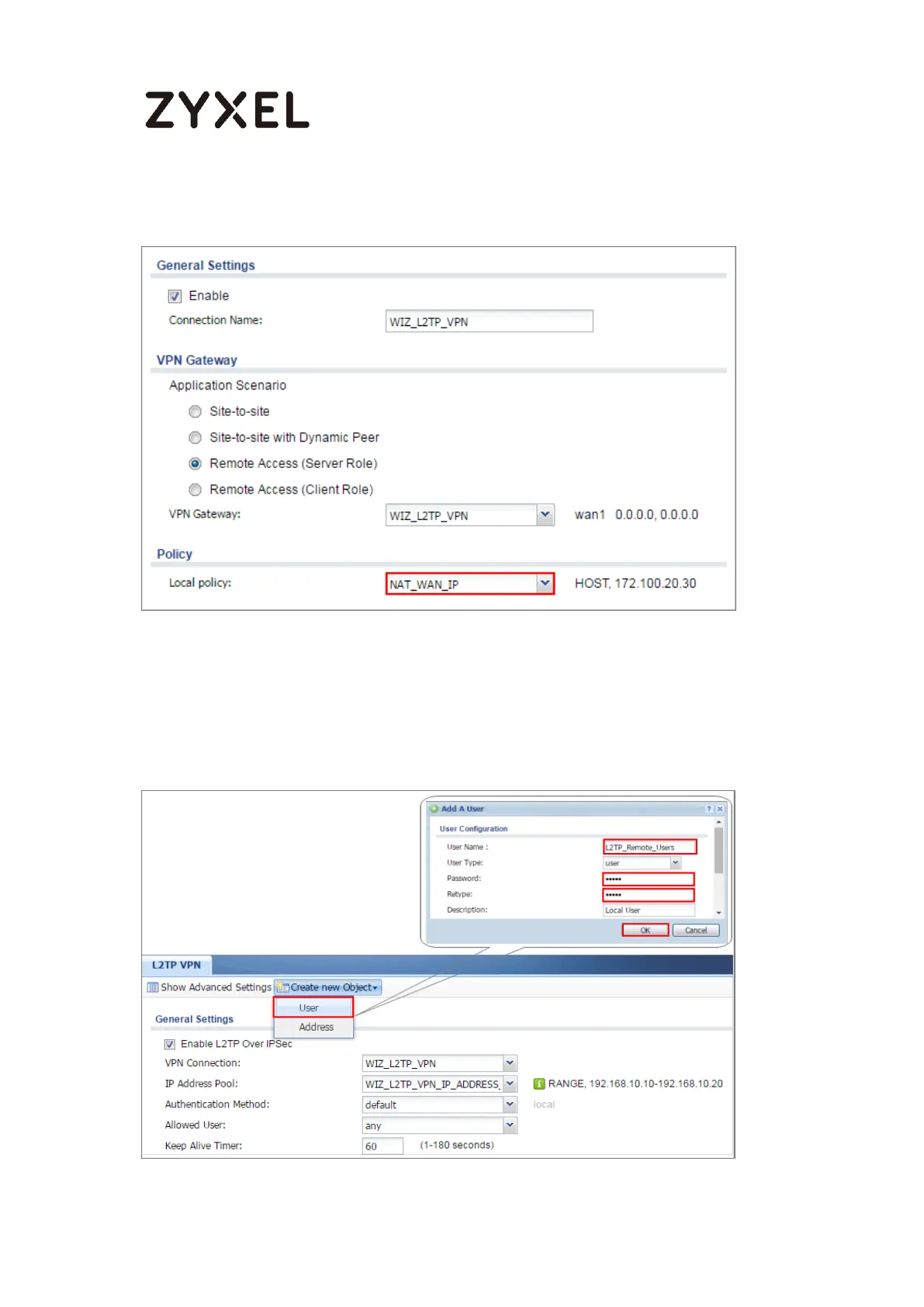Click 'HOST, 172.100.20.30' text
The width and height of the screenshot is (924, 1307).
point(635,584)
